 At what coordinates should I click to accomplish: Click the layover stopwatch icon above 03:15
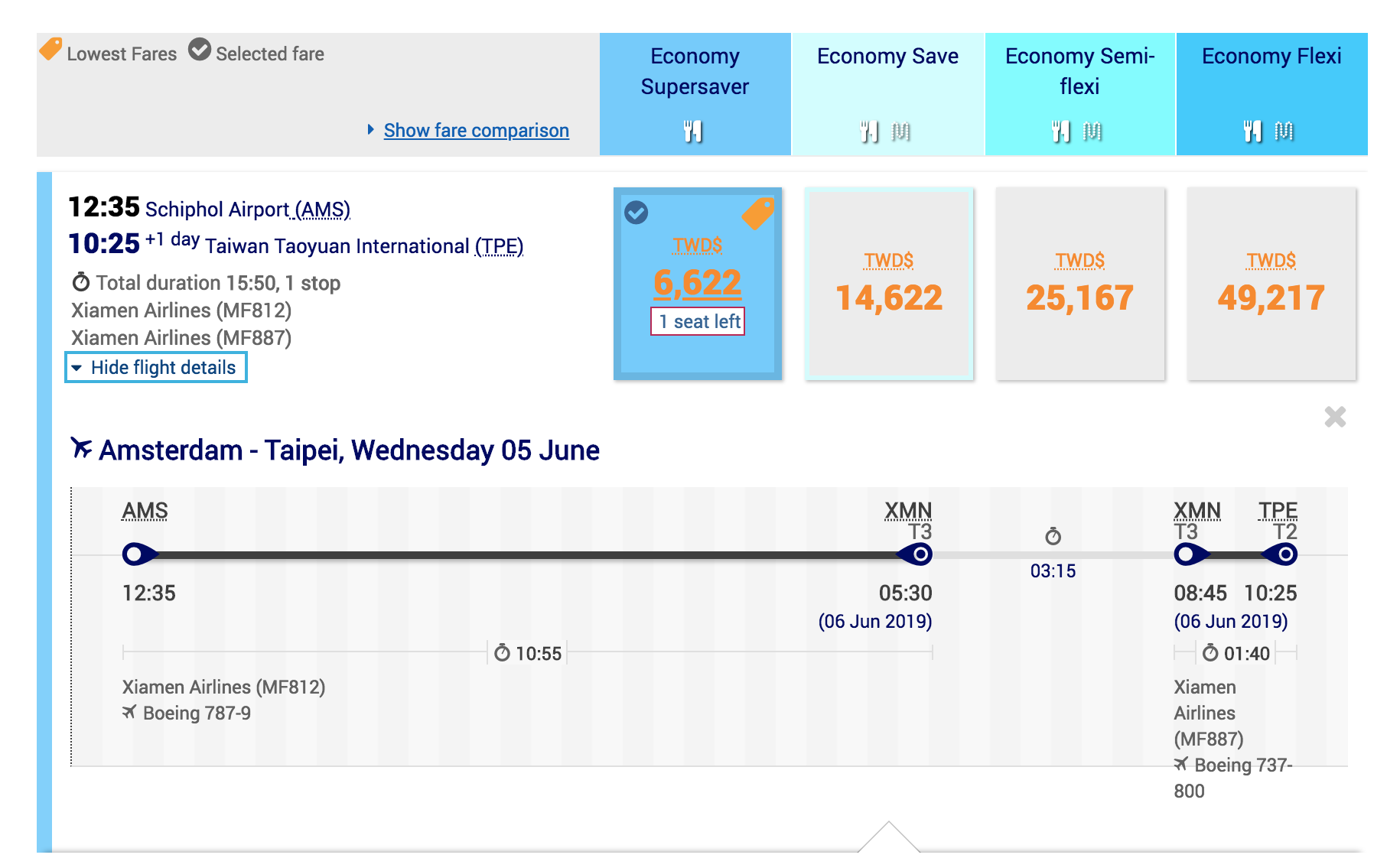1053,536
